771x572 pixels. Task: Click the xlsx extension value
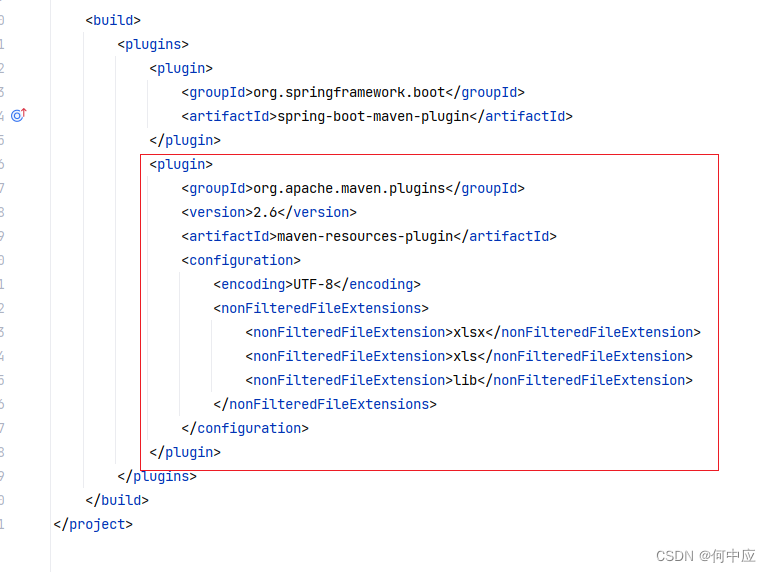[469, 332]
